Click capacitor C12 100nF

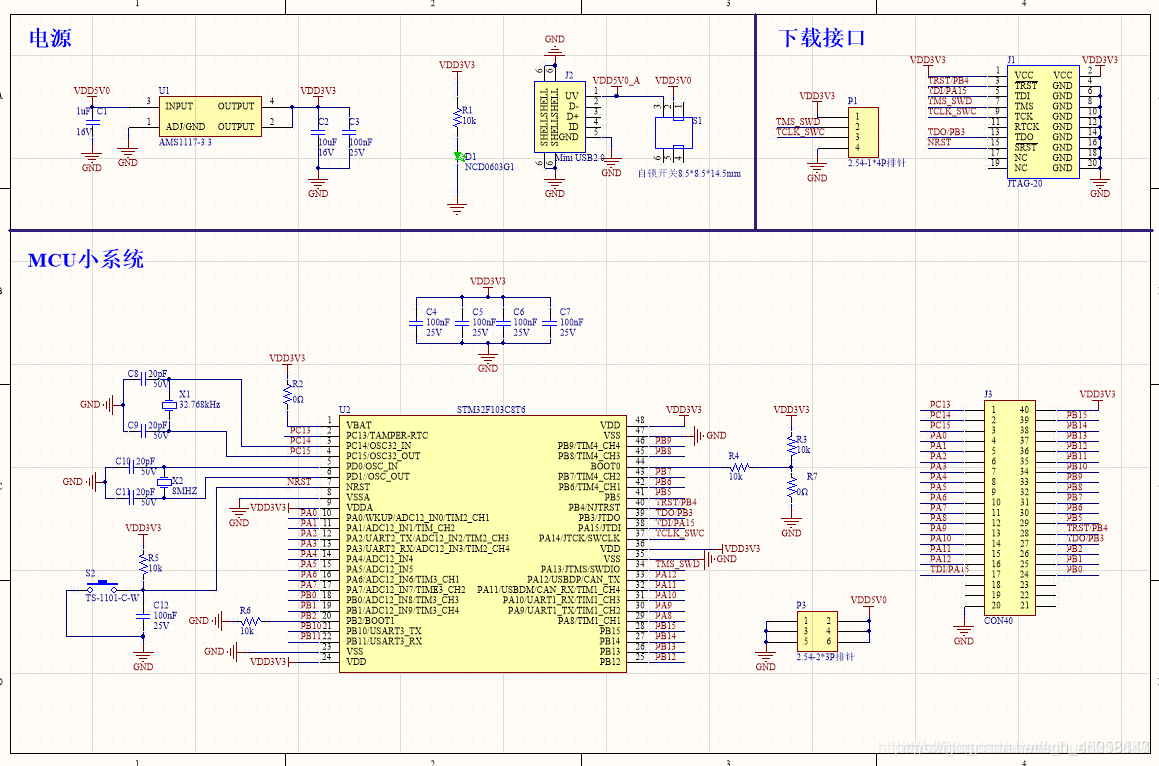[143, 615]
